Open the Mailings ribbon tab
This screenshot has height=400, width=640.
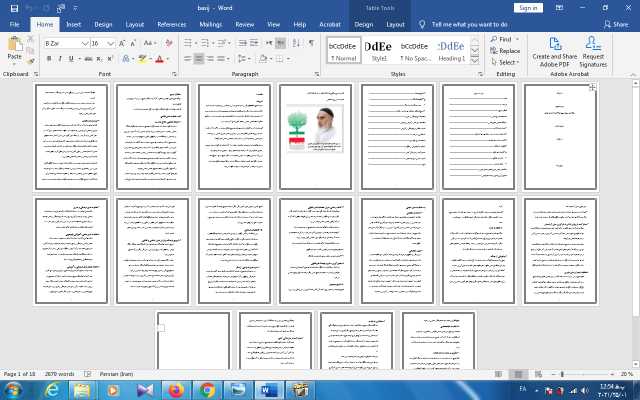pos(210,23)
